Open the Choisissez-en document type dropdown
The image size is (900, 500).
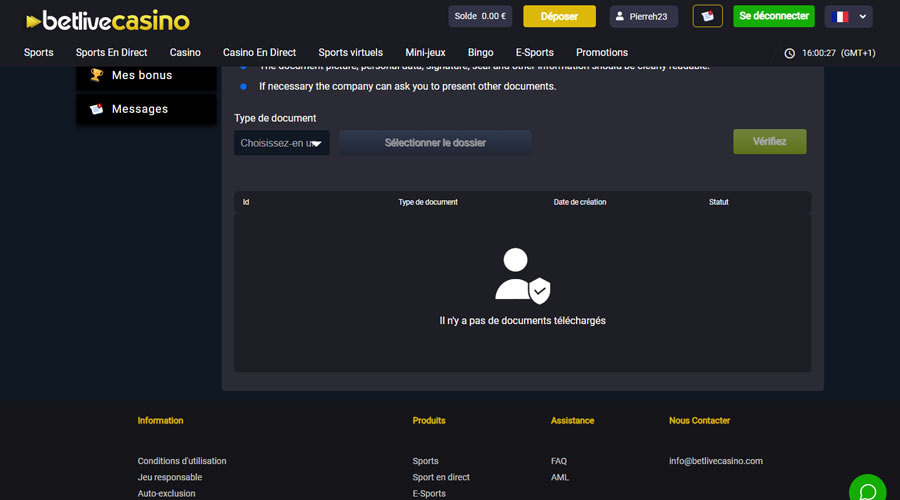click(281, 143)
